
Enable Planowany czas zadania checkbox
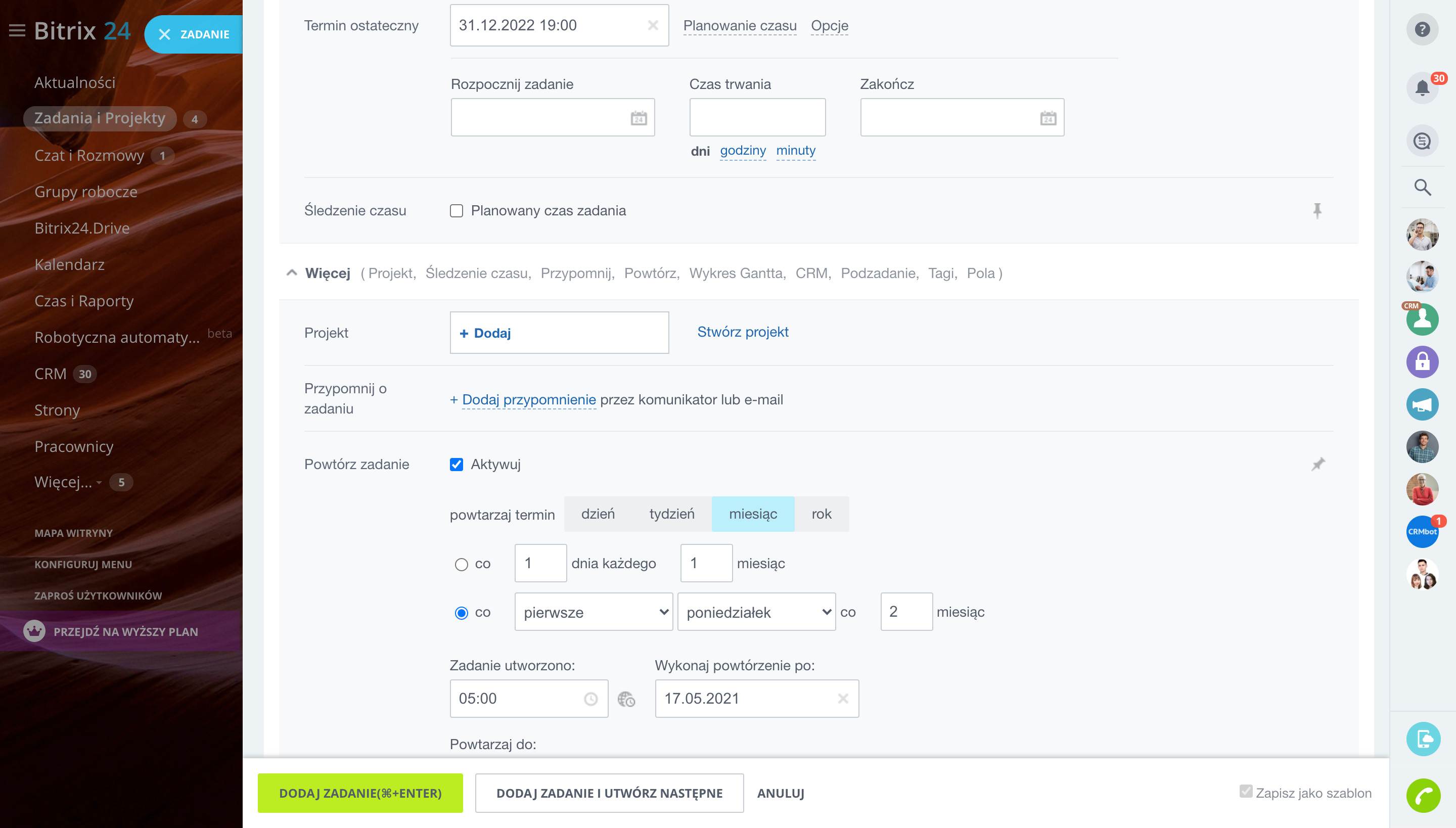pyautogui.click(x=456, y=211)
